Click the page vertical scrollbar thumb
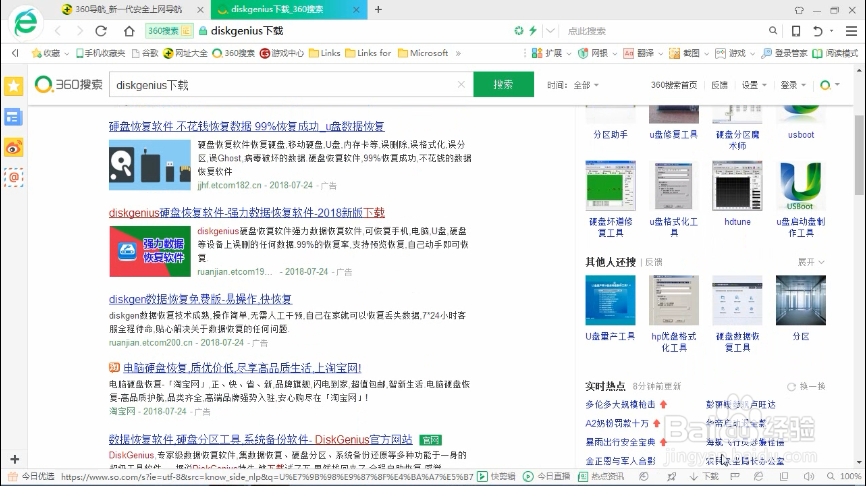This screenshot has height=486, width=866. tap(859, 155)
